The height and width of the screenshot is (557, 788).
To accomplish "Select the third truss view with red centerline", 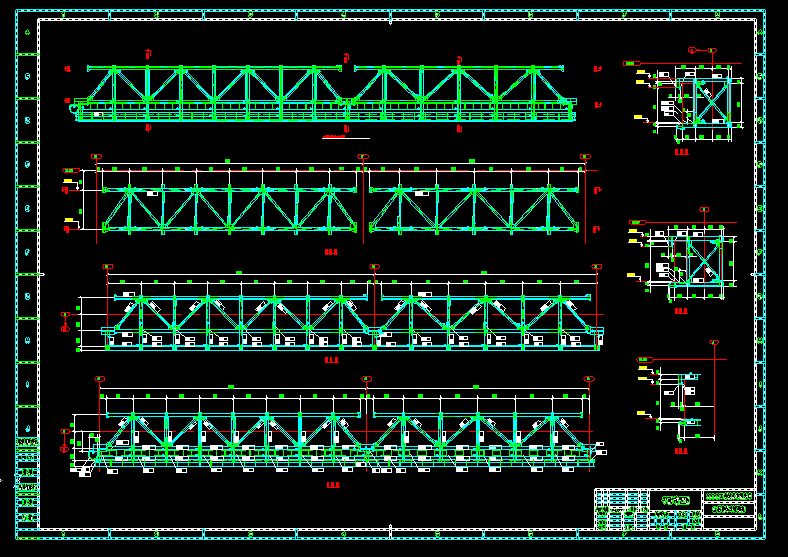I will point(354,322).
